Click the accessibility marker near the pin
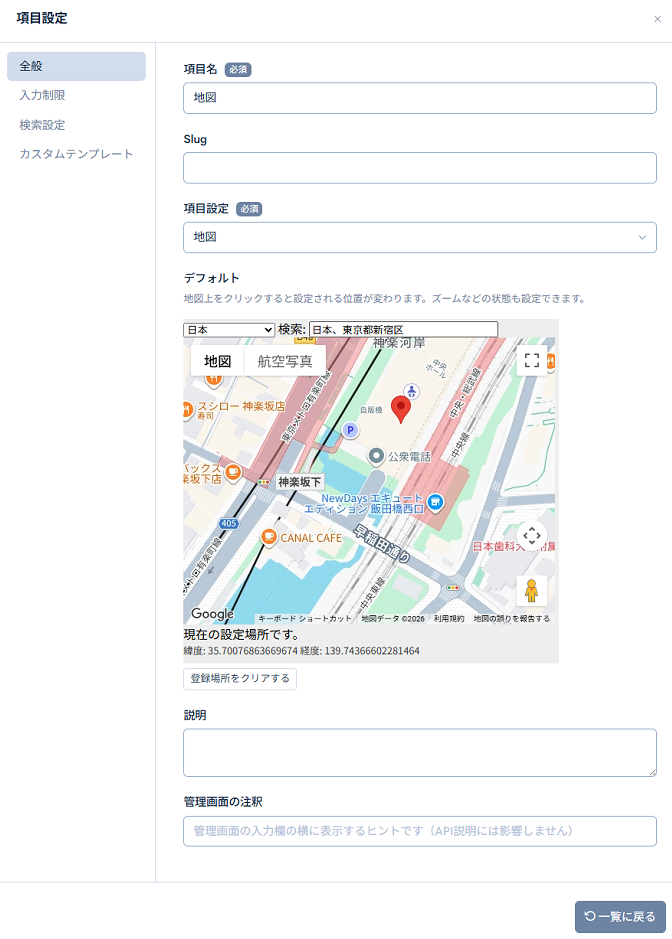 [411, 392]
